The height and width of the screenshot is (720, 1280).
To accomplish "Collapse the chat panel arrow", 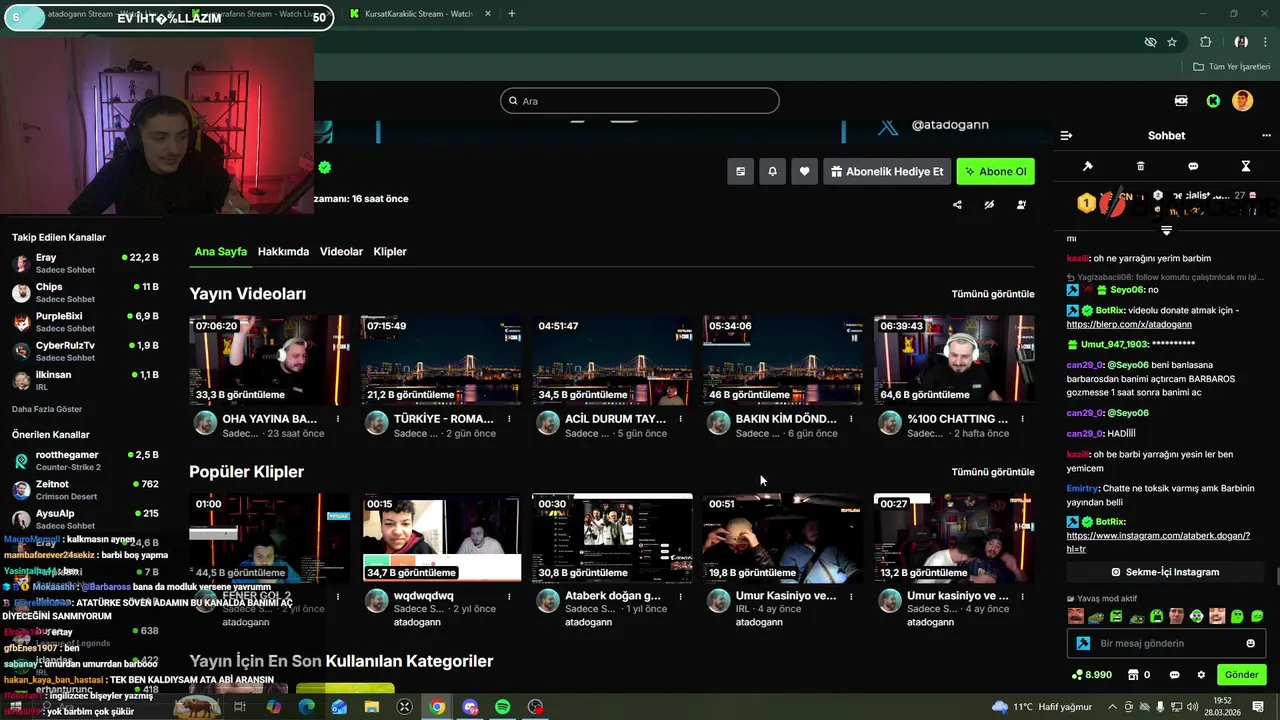I will tap(1066, 135).
